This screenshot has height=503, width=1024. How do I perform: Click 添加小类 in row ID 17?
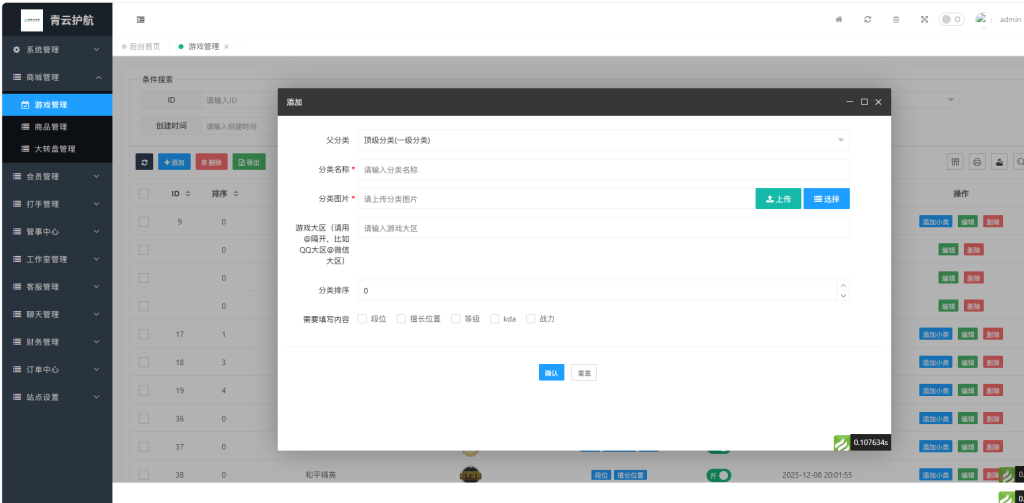[936, 334]
